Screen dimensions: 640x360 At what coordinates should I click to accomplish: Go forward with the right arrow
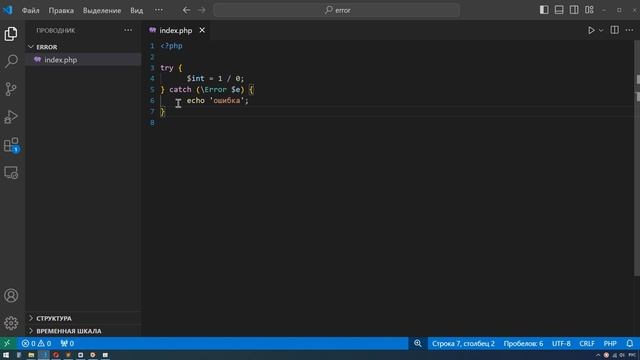click(x=202, y=10)
